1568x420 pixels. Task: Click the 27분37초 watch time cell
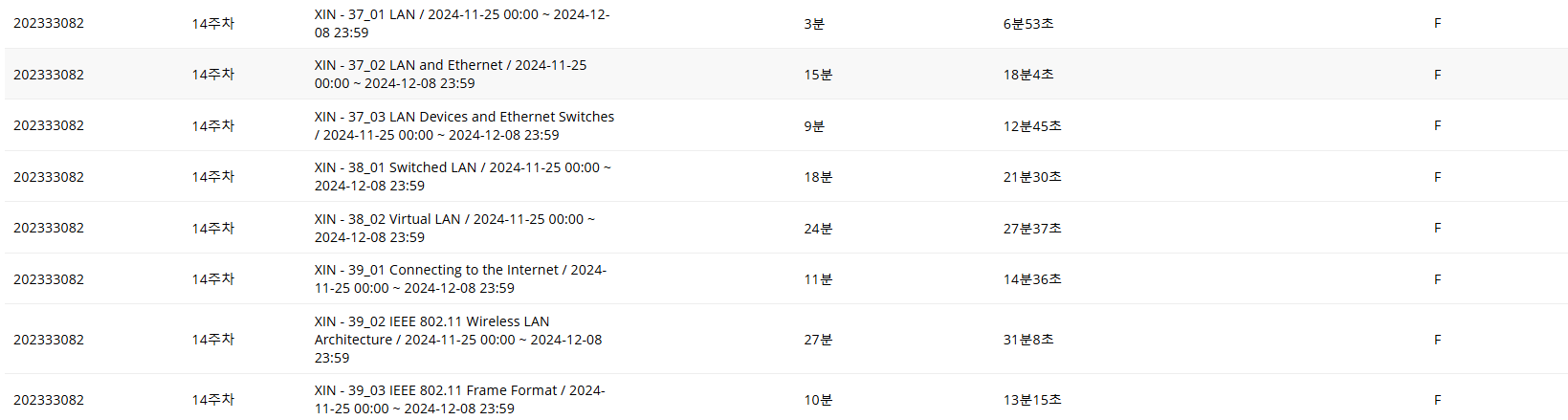tap(1032, 229)
